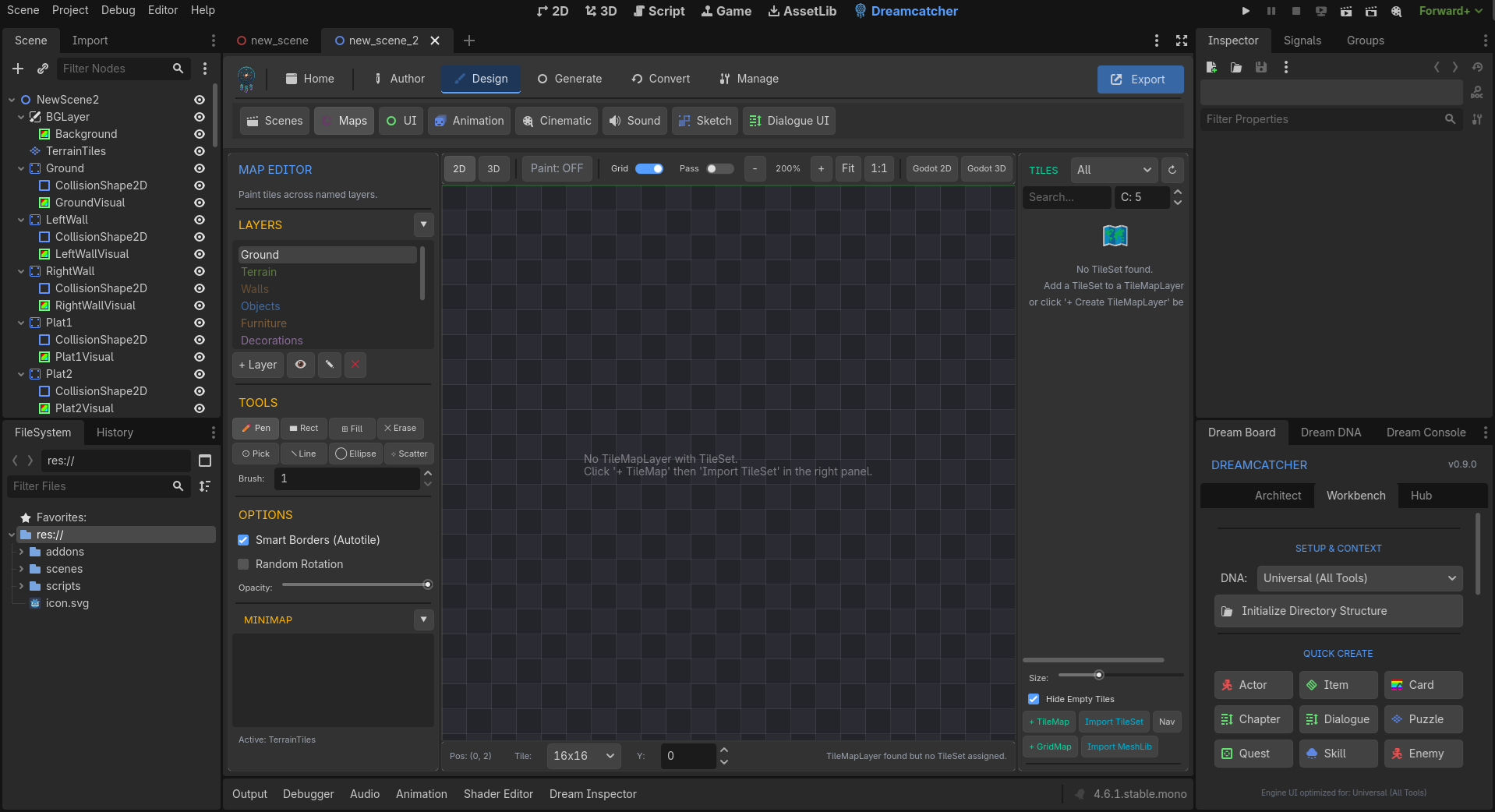
Task: Open the TILES All filter dropdown
Action: point(1115,170)
